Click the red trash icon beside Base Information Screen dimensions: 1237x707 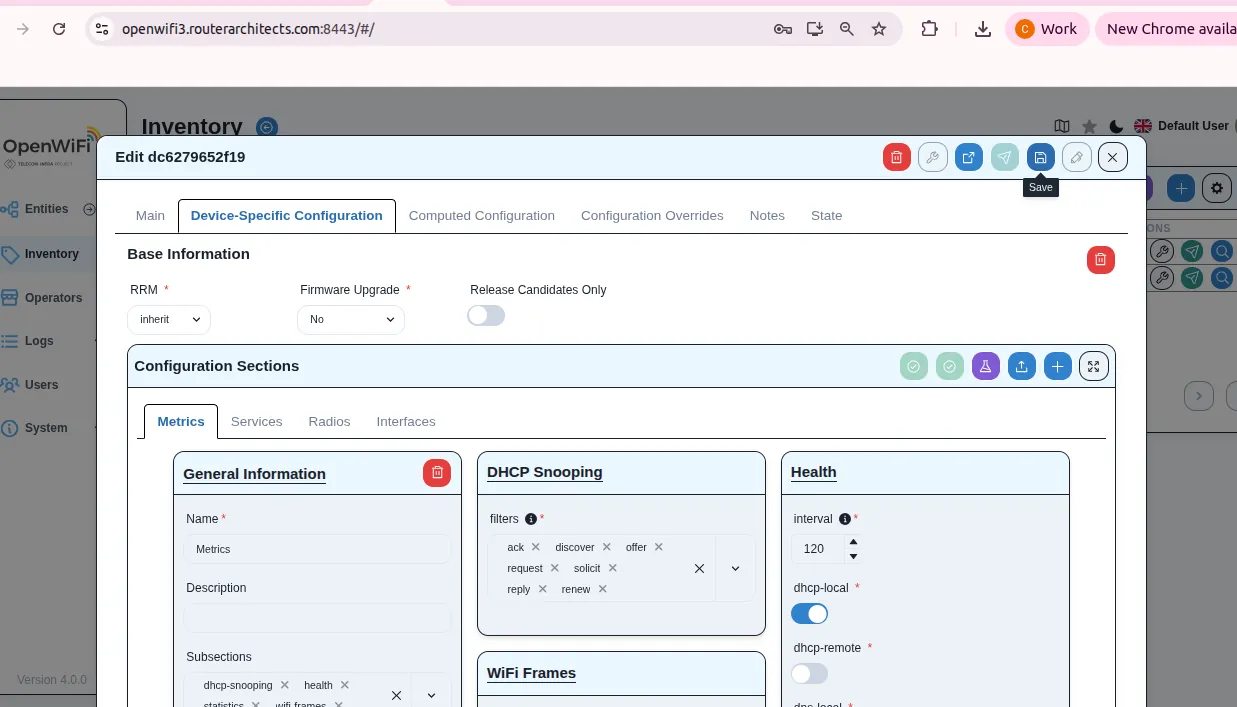click(x=1100, y=260)
